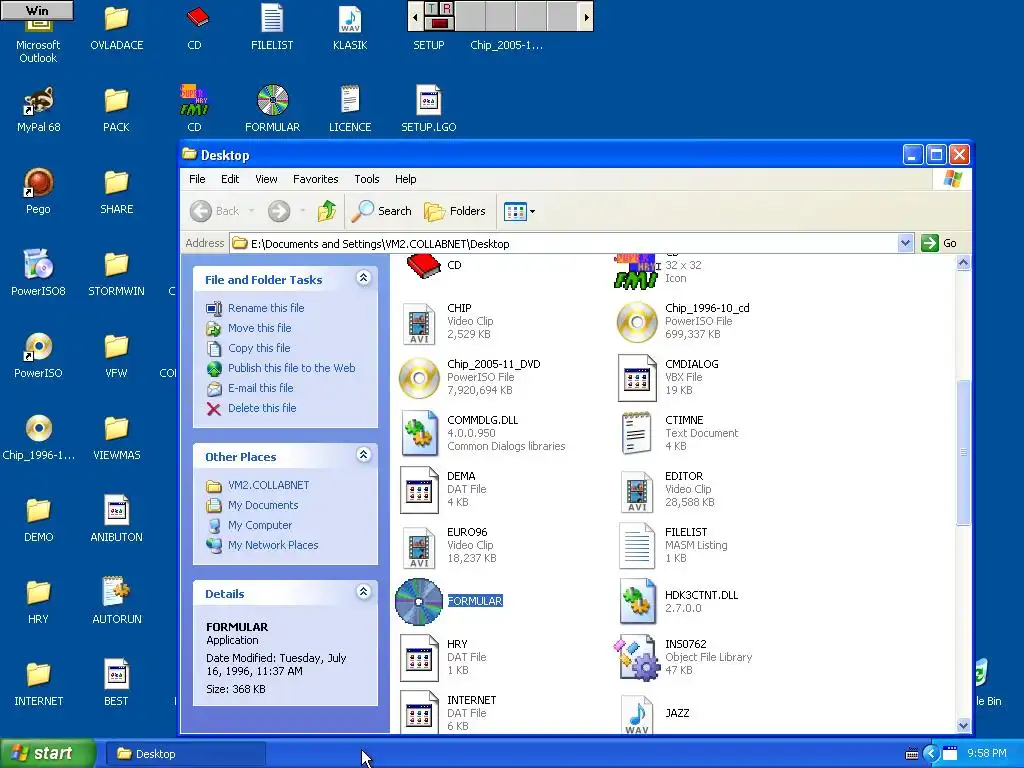Viewport: 1024px width, 768px height.
Task: Open the File menu
Action: [197, 179]
